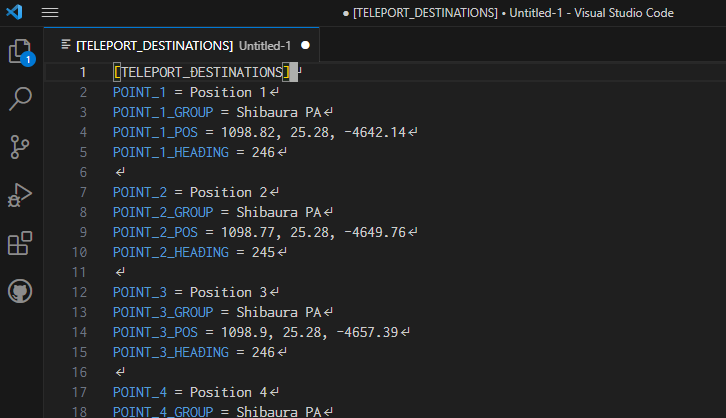Image resolution: width=726 pixels, height=418 pixels.
Task: Click Shibaura PA value on line 3
Action: [x=279, y=112]
